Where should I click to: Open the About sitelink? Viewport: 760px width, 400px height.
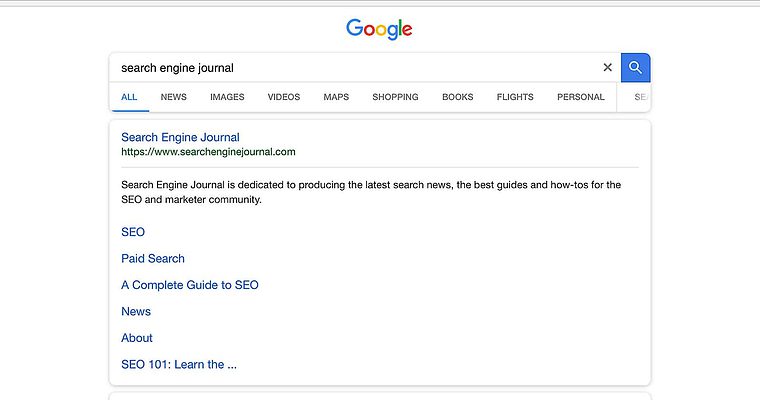pos(137,338)
